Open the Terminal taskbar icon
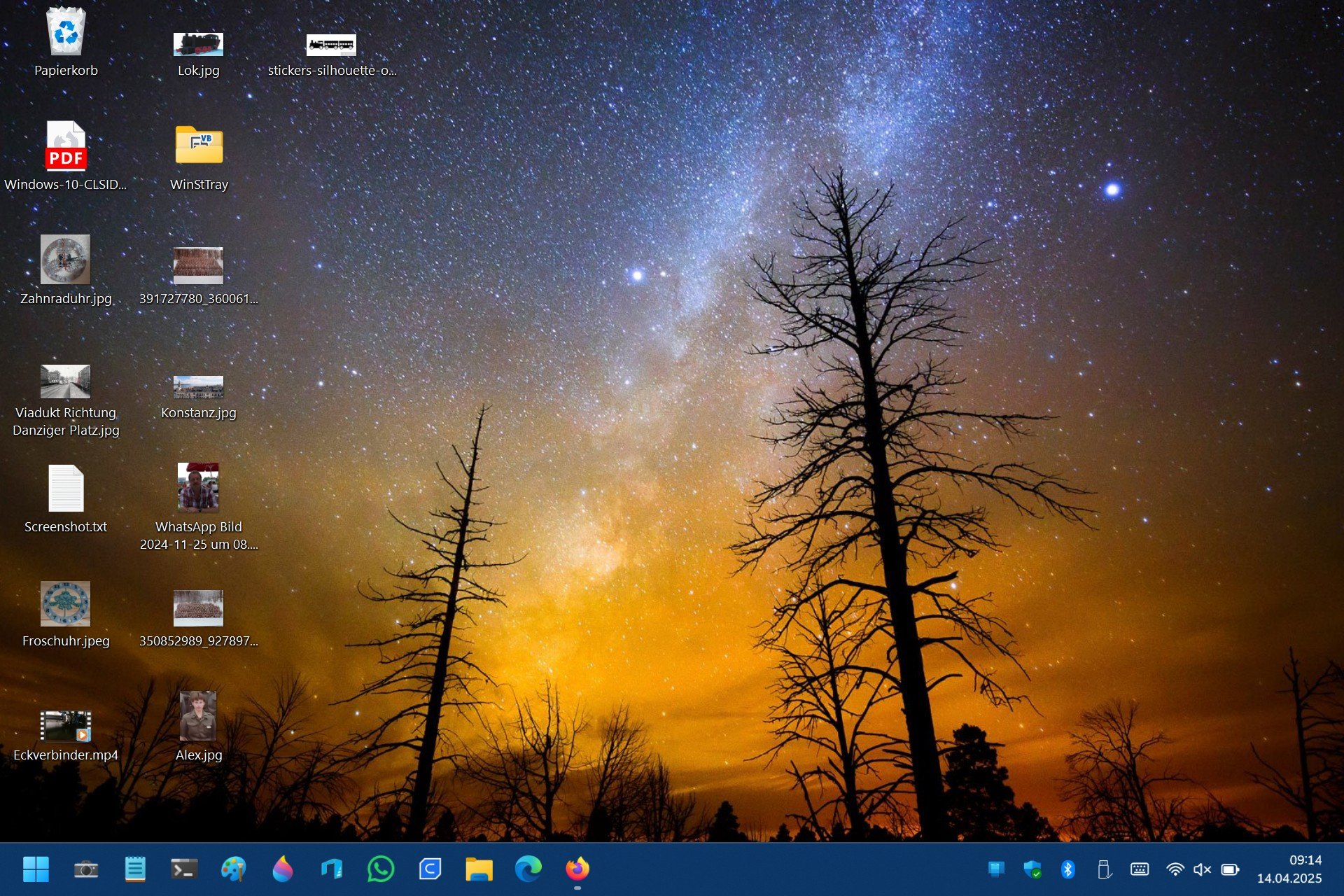Screen dimensions: 1344x896 [184, 869]
